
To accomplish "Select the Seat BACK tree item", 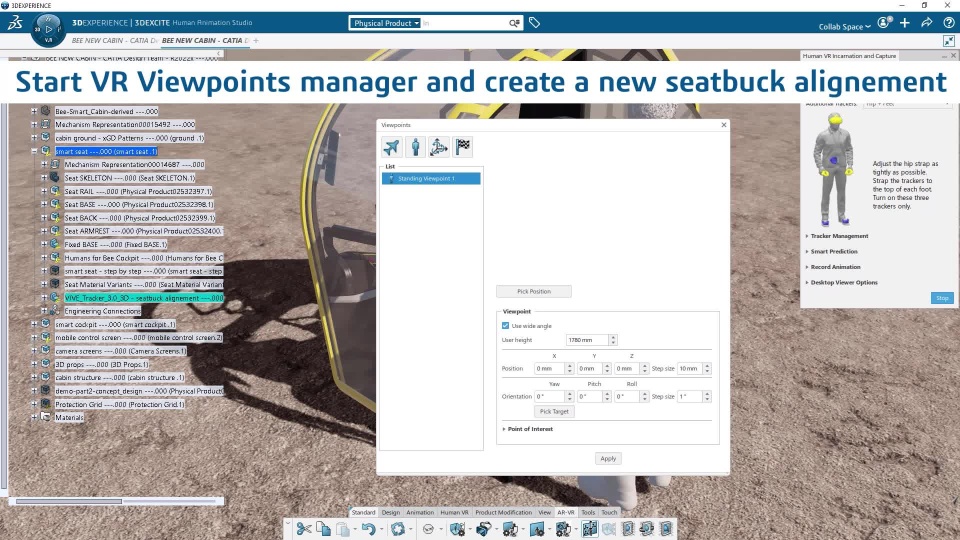I will click(140, 218).
